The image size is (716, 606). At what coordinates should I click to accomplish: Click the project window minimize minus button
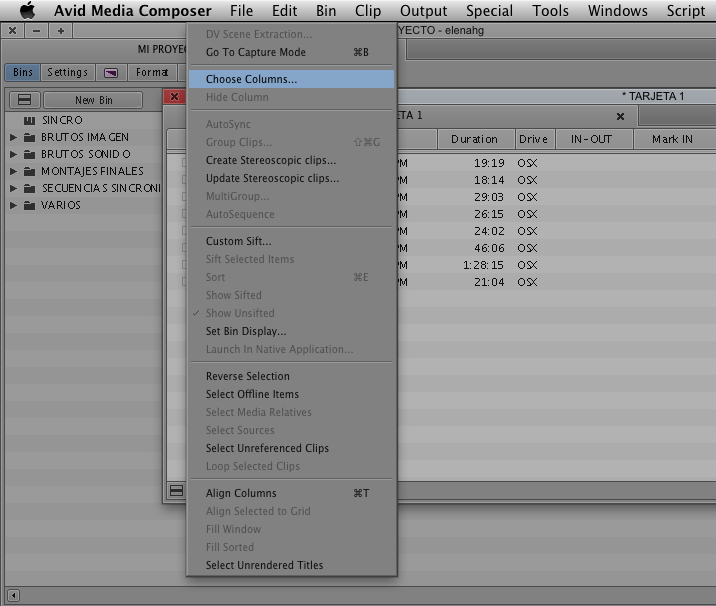pyautogui.click(x=37, y=31)
